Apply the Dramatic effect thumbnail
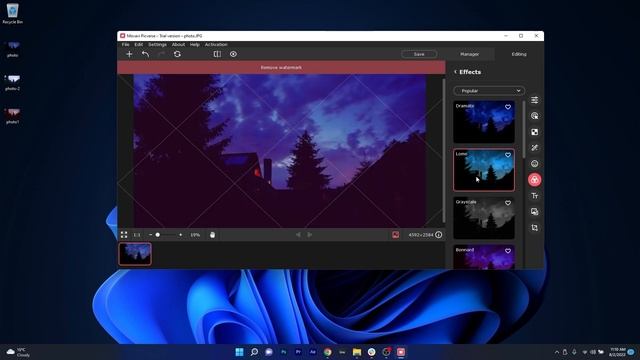 point(484,122)
